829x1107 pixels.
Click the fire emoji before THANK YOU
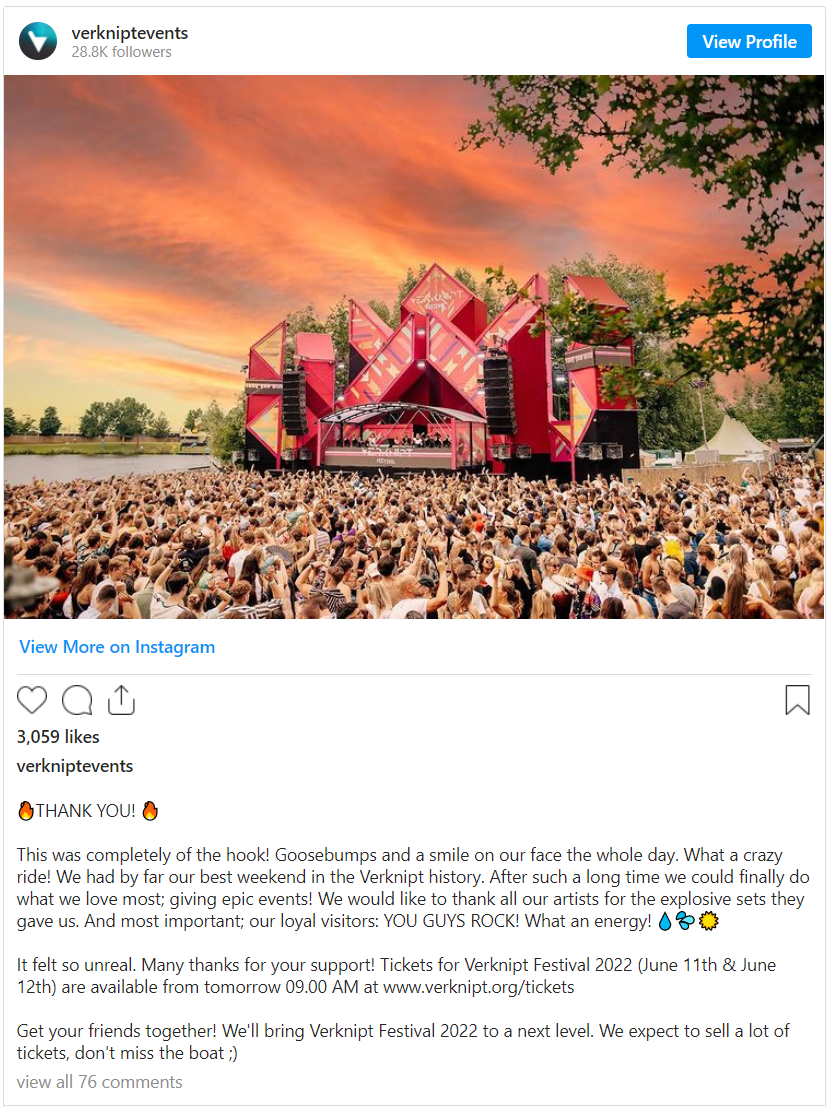pyautogui.click(x=26, y=811)
